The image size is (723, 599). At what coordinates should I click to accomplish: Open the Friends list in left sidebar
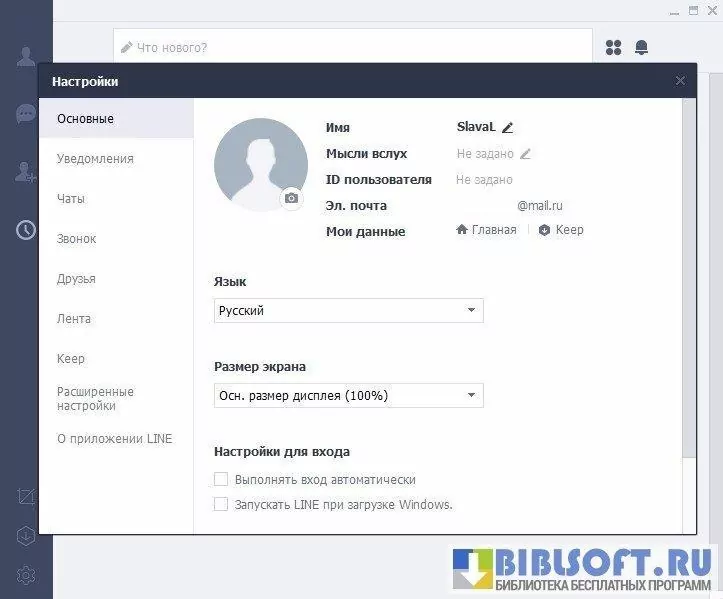click(26, 57)
